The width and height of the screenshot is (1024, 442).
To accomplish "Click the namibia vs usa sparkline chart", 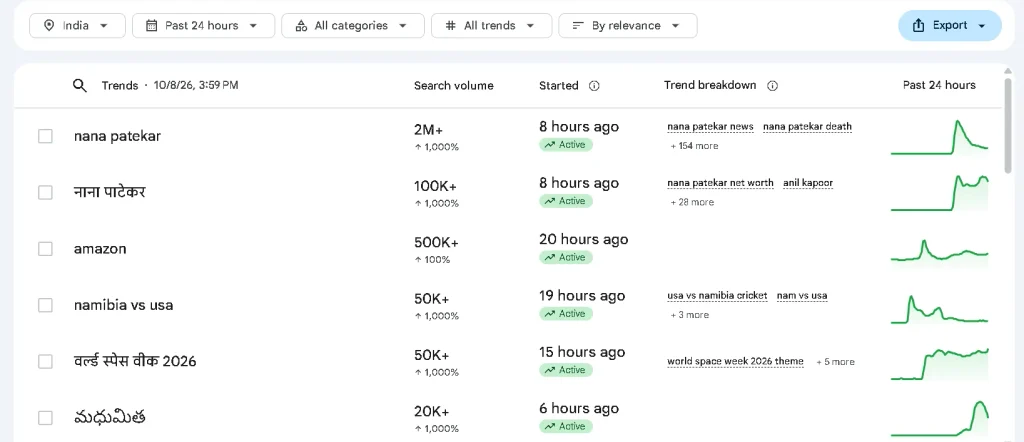I will pyautogui.click(x=940, y=309).
